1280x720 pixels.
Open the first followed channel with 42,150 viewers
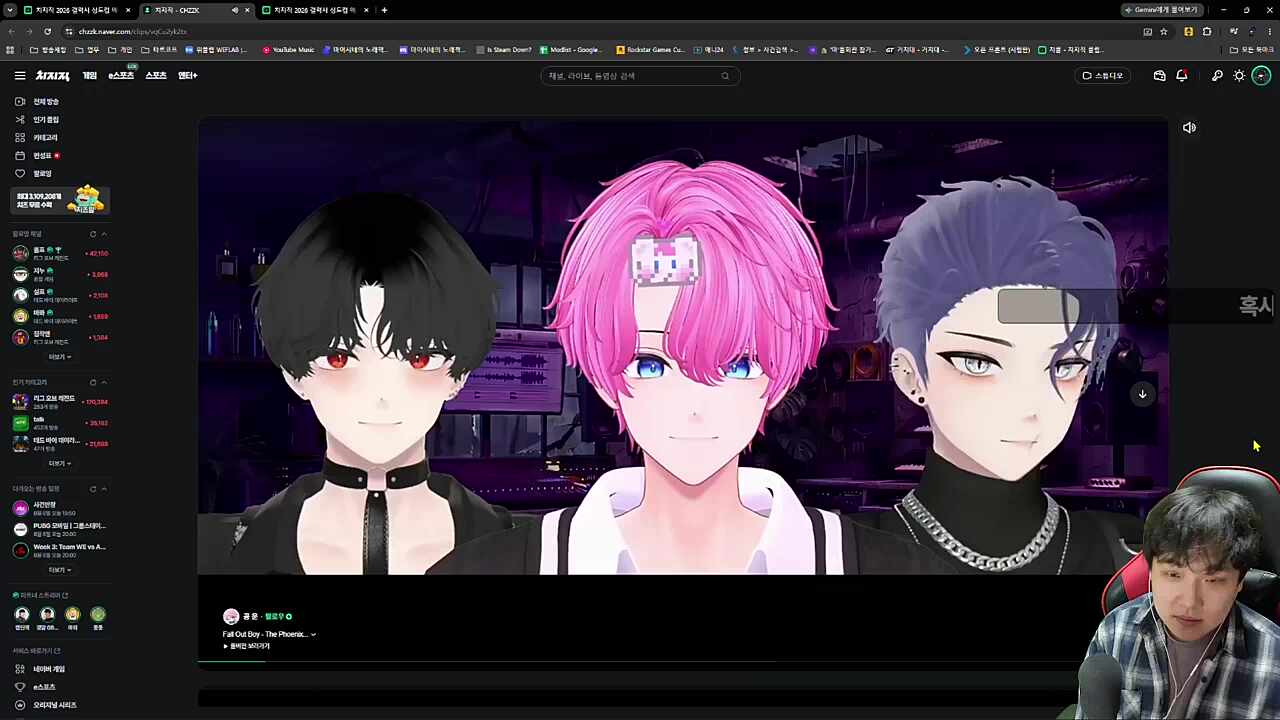click(60, 252)
